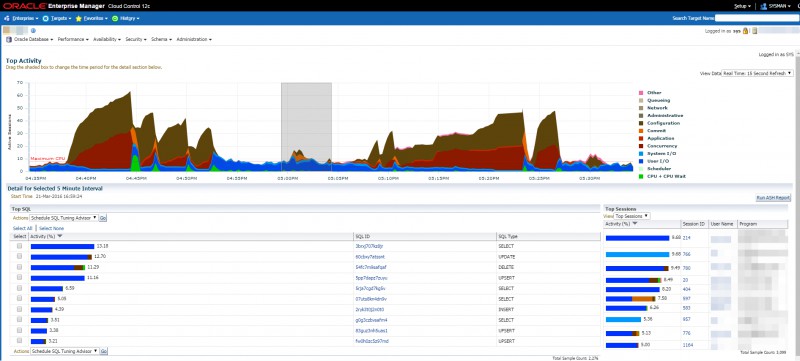Click the padlock icon next to logged-in user
The width and height of the screenshot is (800, 361).
coord(745,31)
